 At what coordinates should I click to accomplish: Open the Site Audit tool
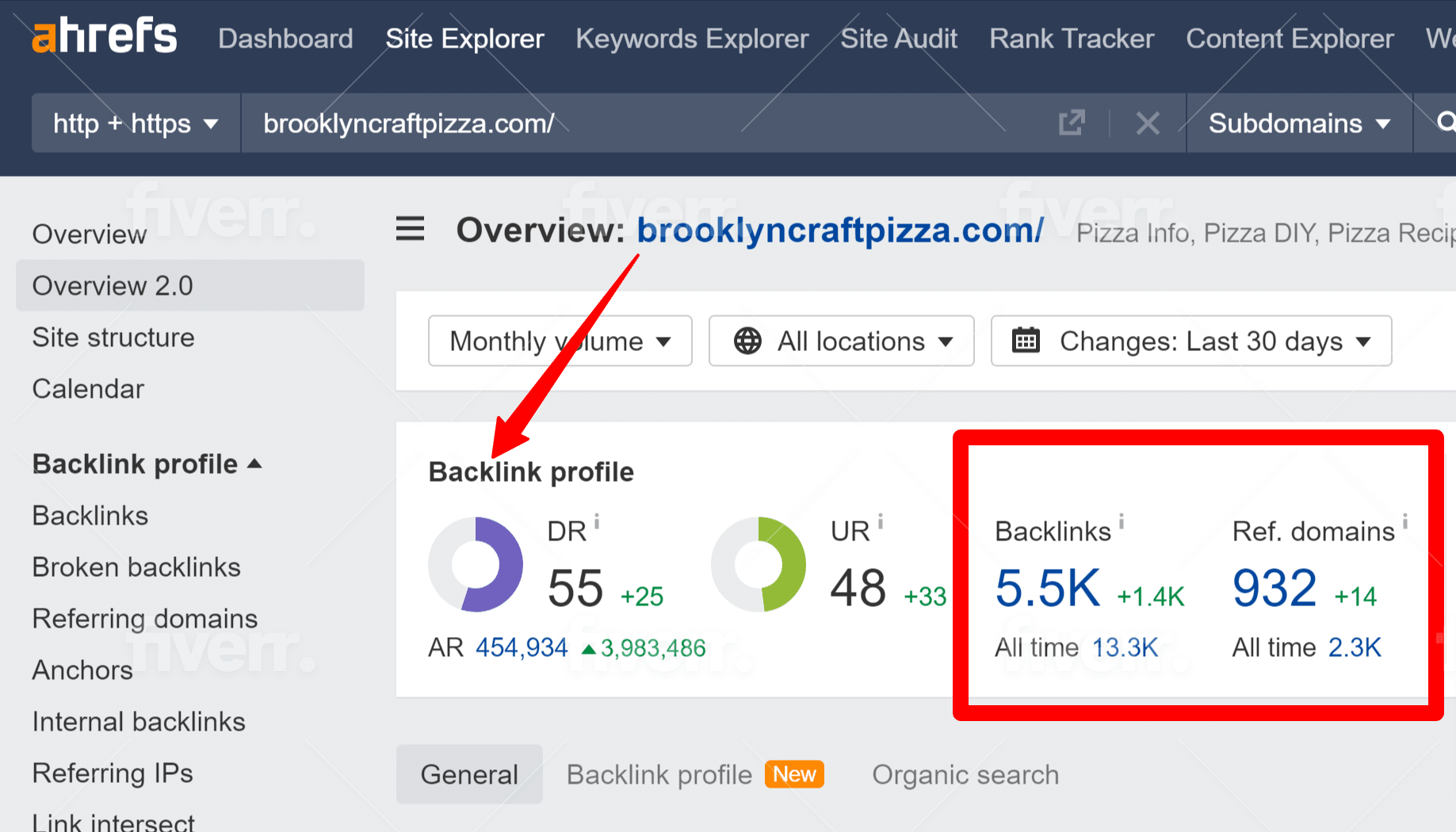(x=899, y=38)
